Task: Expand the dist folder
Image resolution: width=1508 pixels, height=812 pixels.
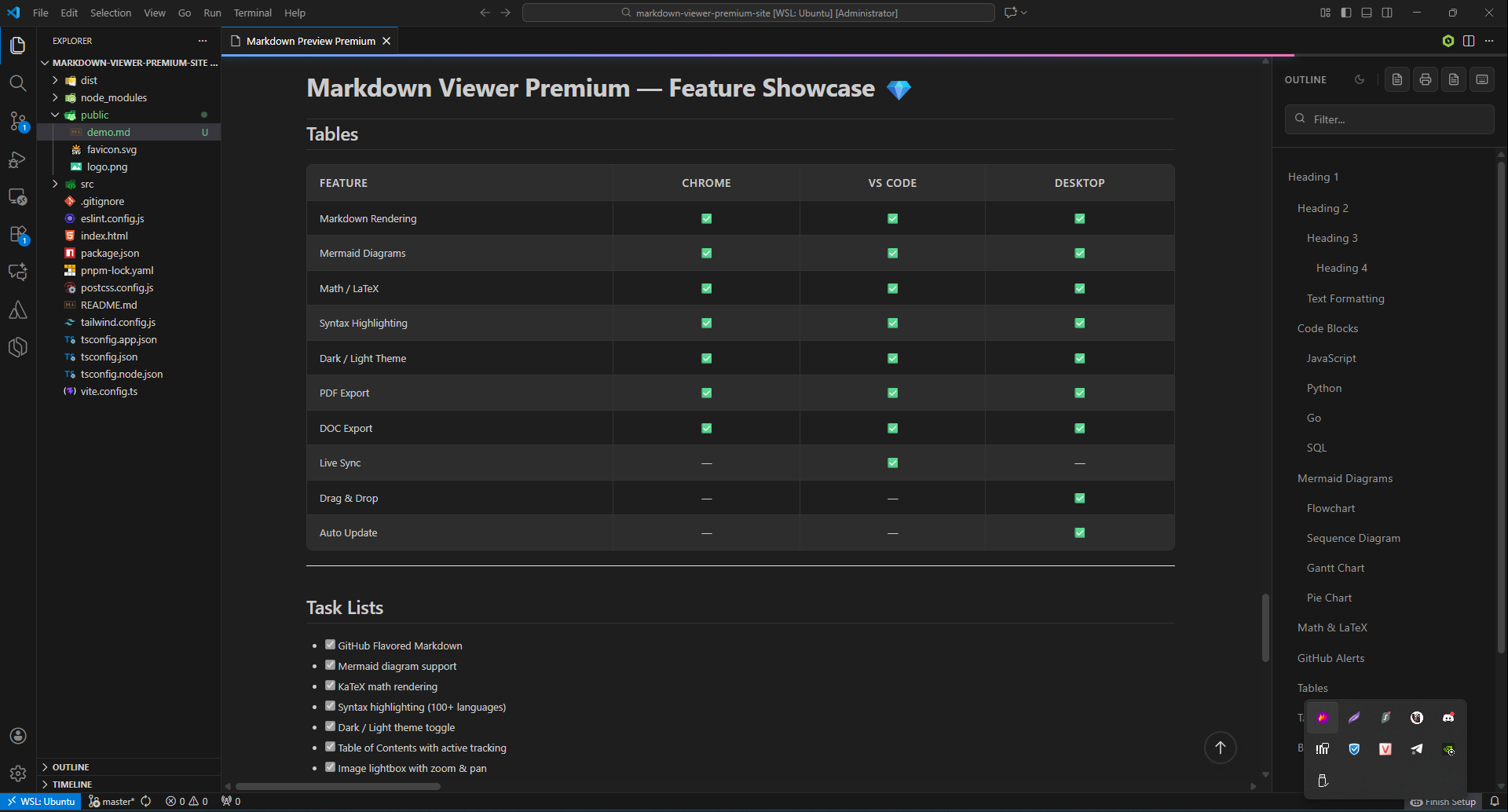Action: tap(55, 80)
